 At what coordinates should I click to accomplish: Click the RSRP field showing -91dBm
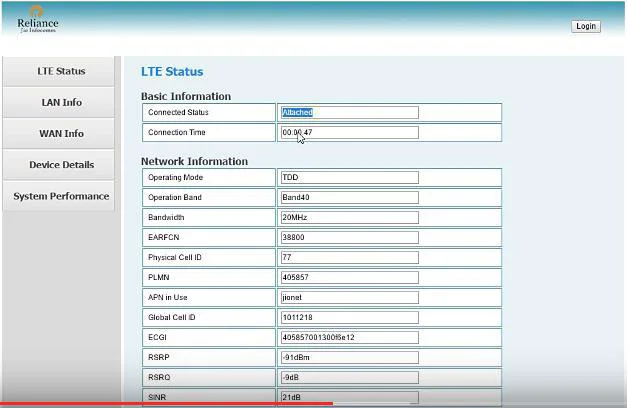pyautogui.click(x=349, y=357)
